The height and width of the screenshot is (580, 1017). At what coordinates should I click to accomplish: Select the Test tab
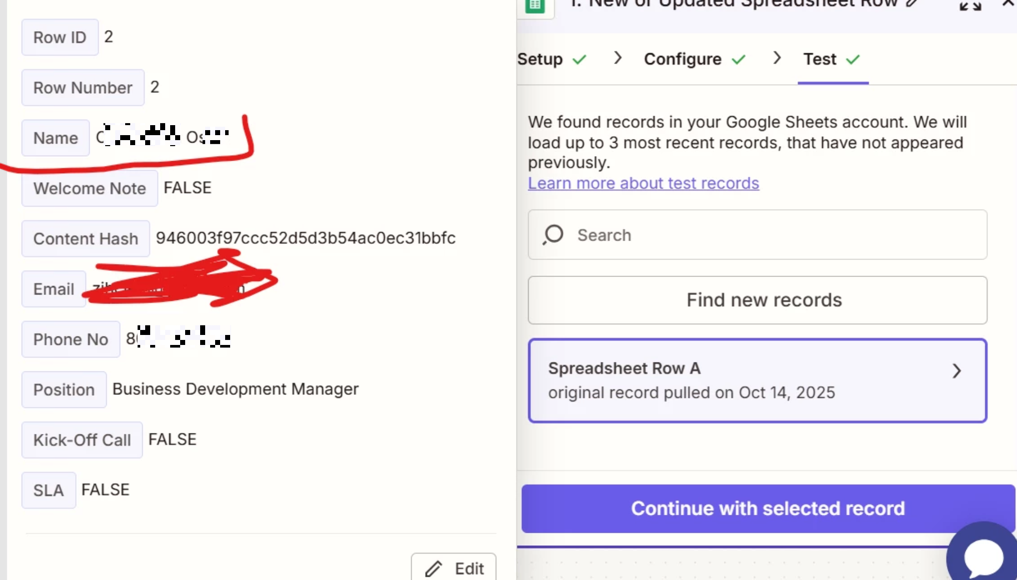click(x=820, y=59)
